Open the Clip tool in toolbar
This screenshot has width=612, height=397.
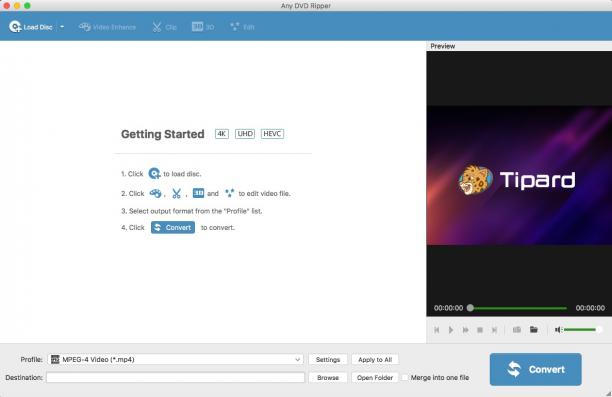point(164,27)
